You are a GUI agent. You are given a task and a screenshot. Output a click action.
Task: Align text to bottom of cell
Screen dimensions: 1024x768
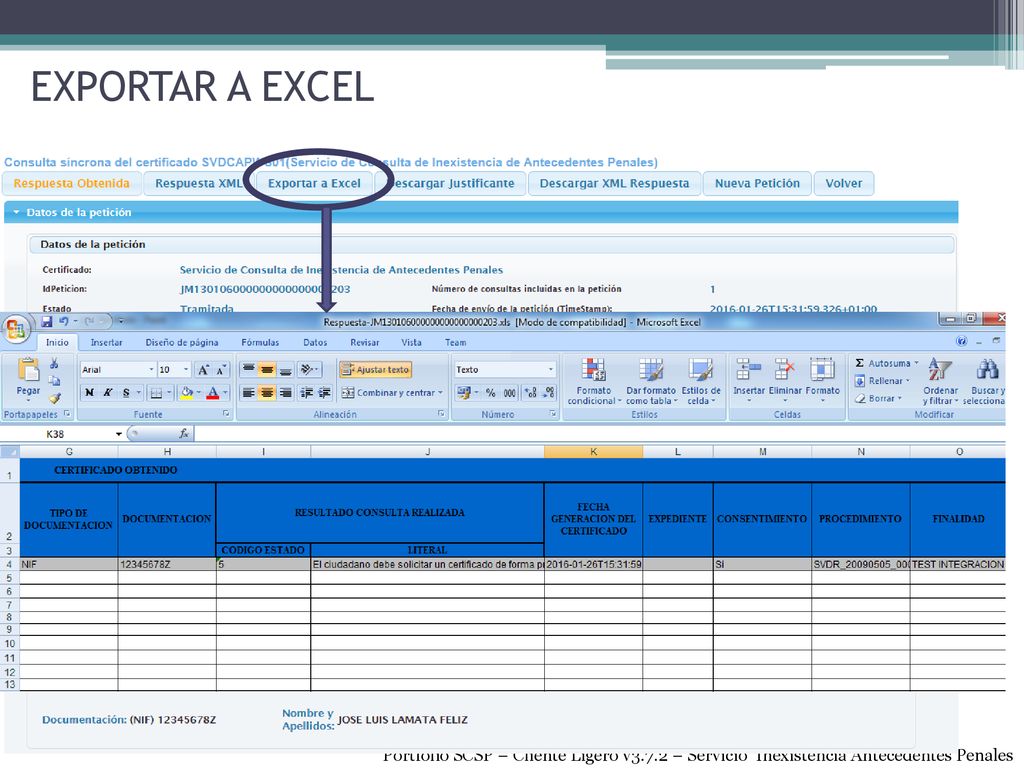click(x=285, y=370)
